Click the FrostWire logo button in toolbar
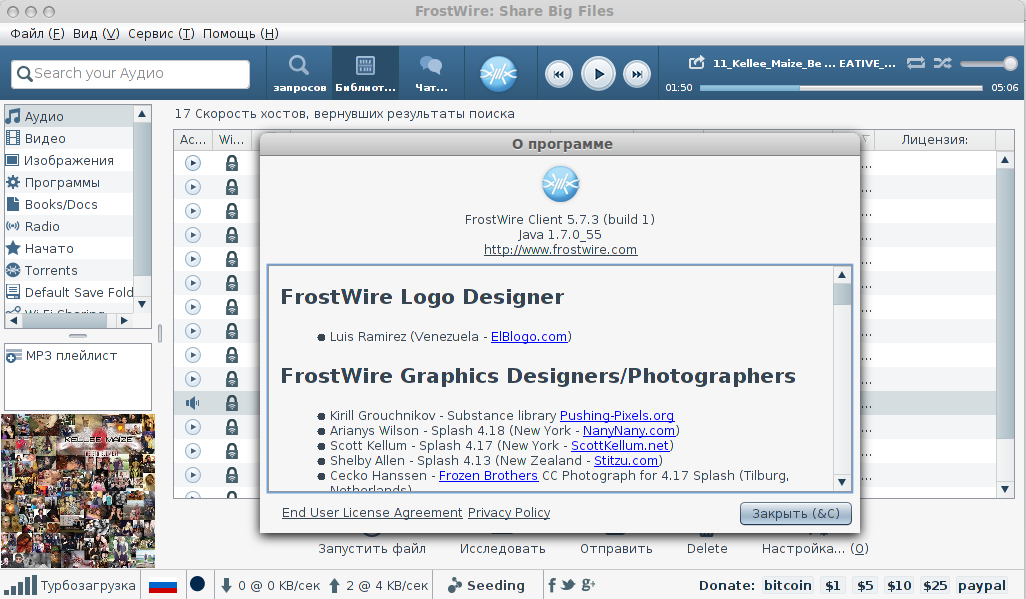 point(499,73)
